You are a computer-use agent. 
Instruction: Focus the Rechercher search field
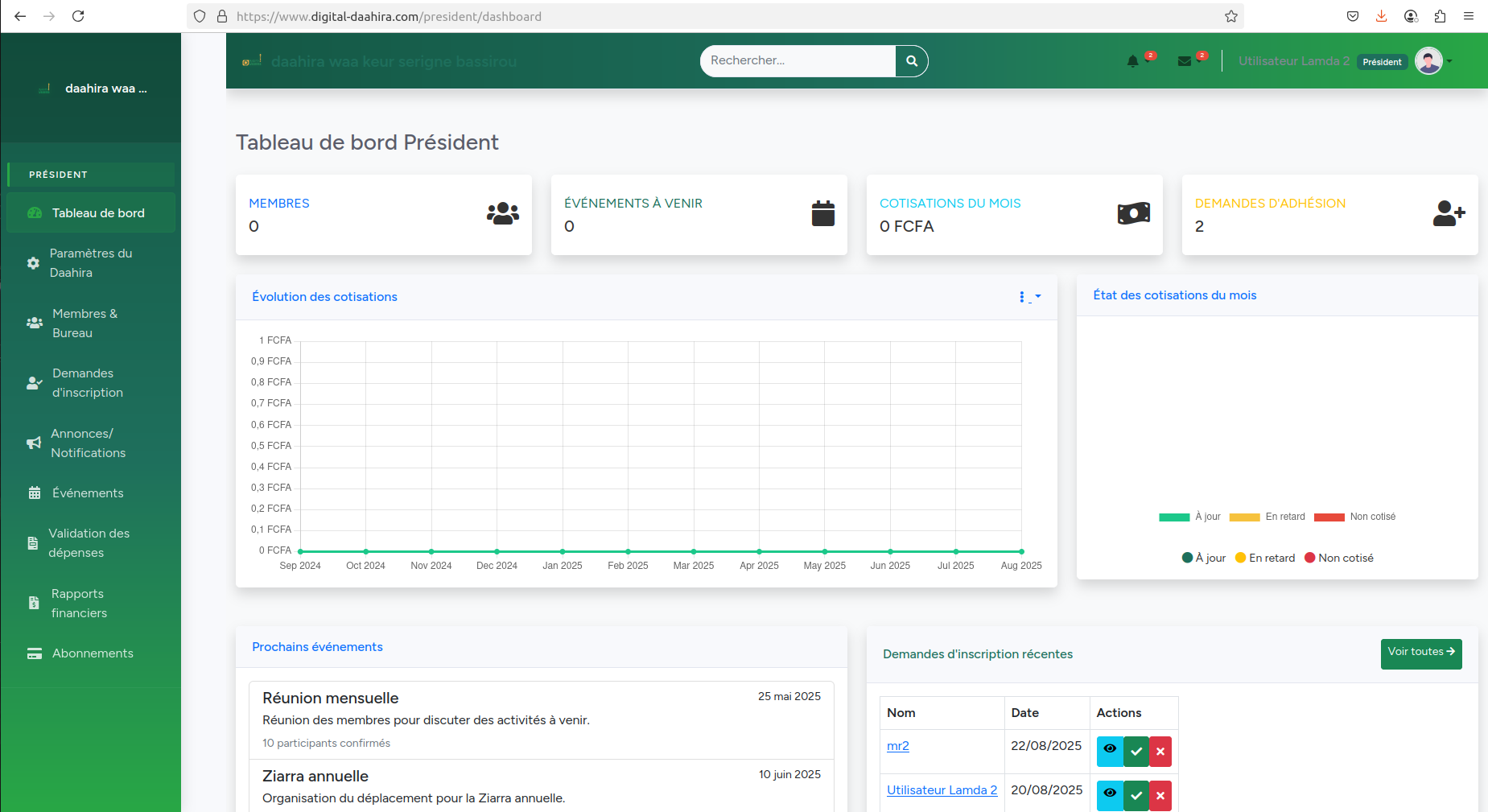[798, 61]
